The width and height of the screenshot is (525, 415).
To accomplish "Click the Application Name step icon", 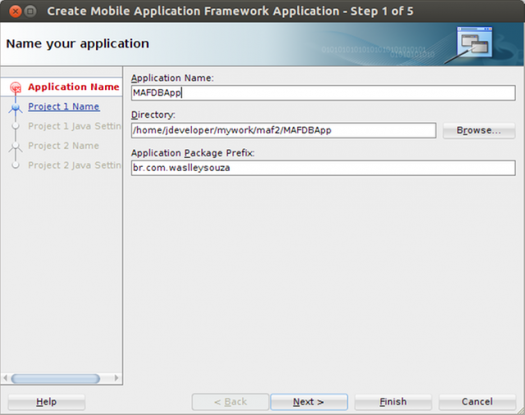I will tap(15, 87).
